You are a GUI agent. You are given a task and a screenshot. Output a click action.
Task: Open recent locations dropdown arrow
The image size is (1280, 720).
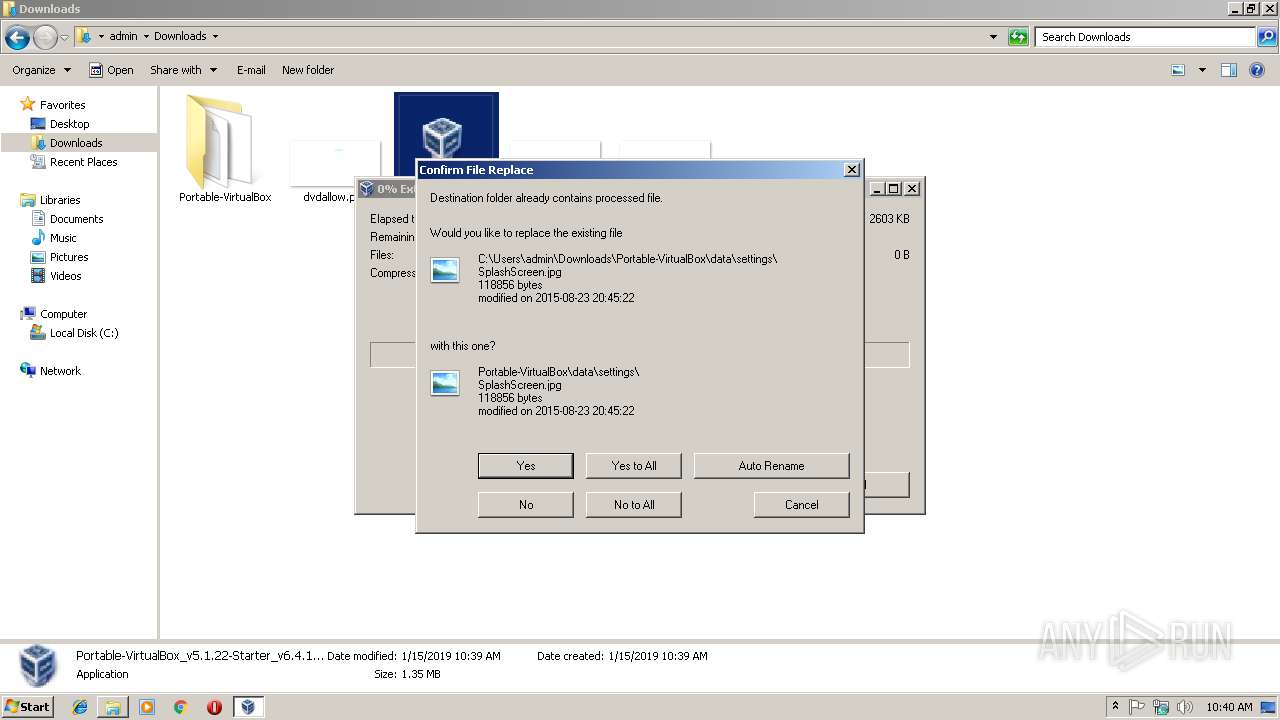[65, 38]
